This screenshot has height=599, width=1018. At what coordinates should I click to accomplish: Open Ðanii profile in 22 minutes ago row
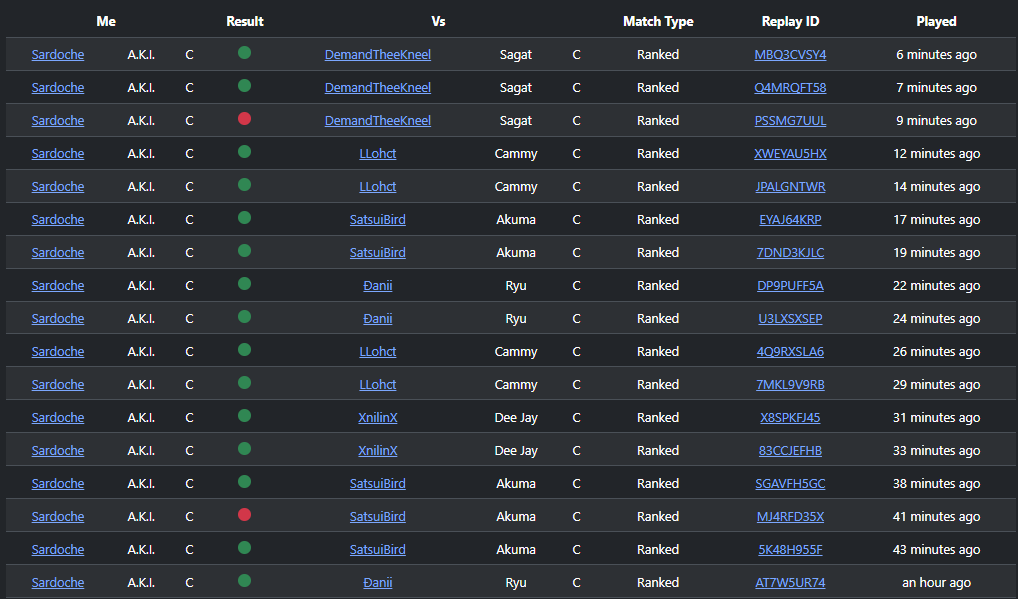(x=378, y=286)
